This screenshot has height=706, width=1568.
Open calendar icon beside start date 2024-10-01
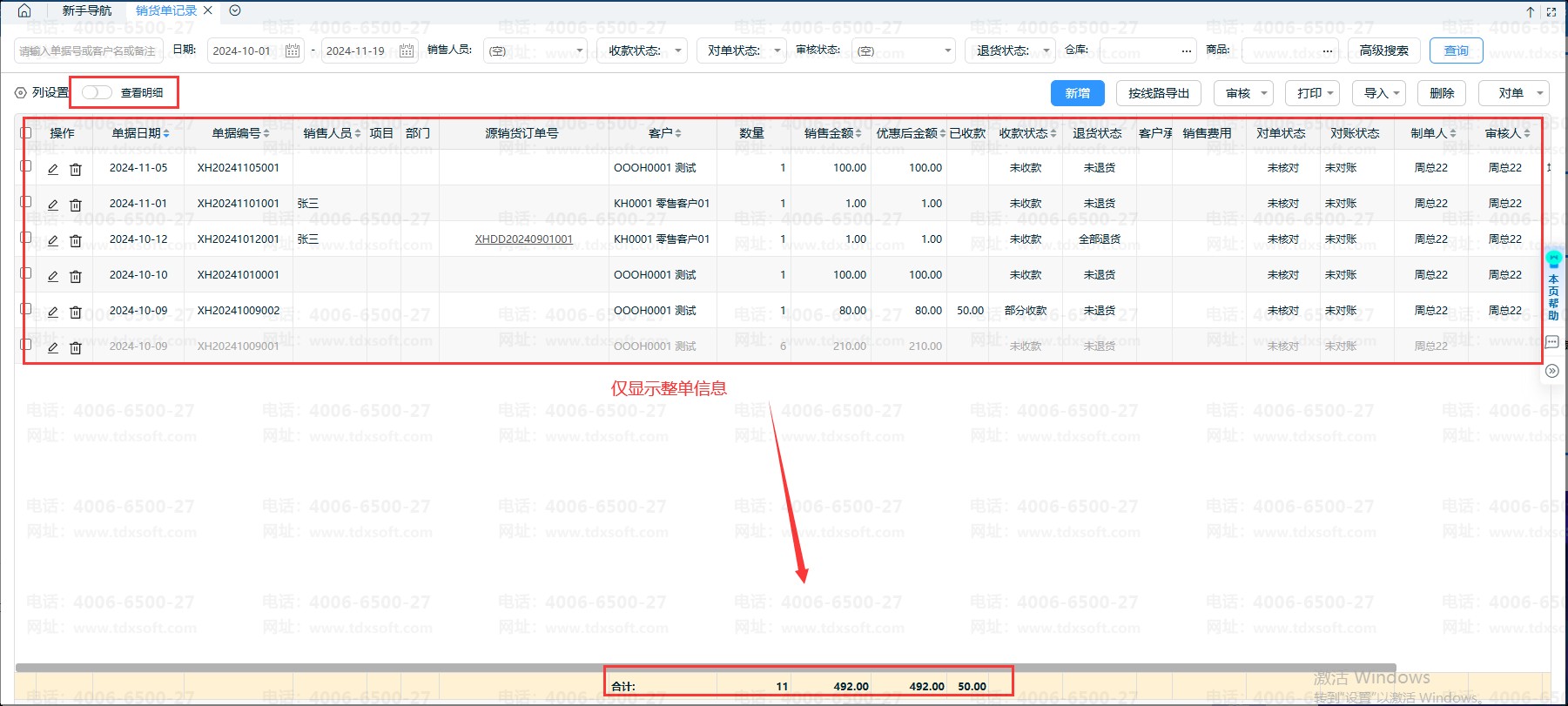[293, 50]
